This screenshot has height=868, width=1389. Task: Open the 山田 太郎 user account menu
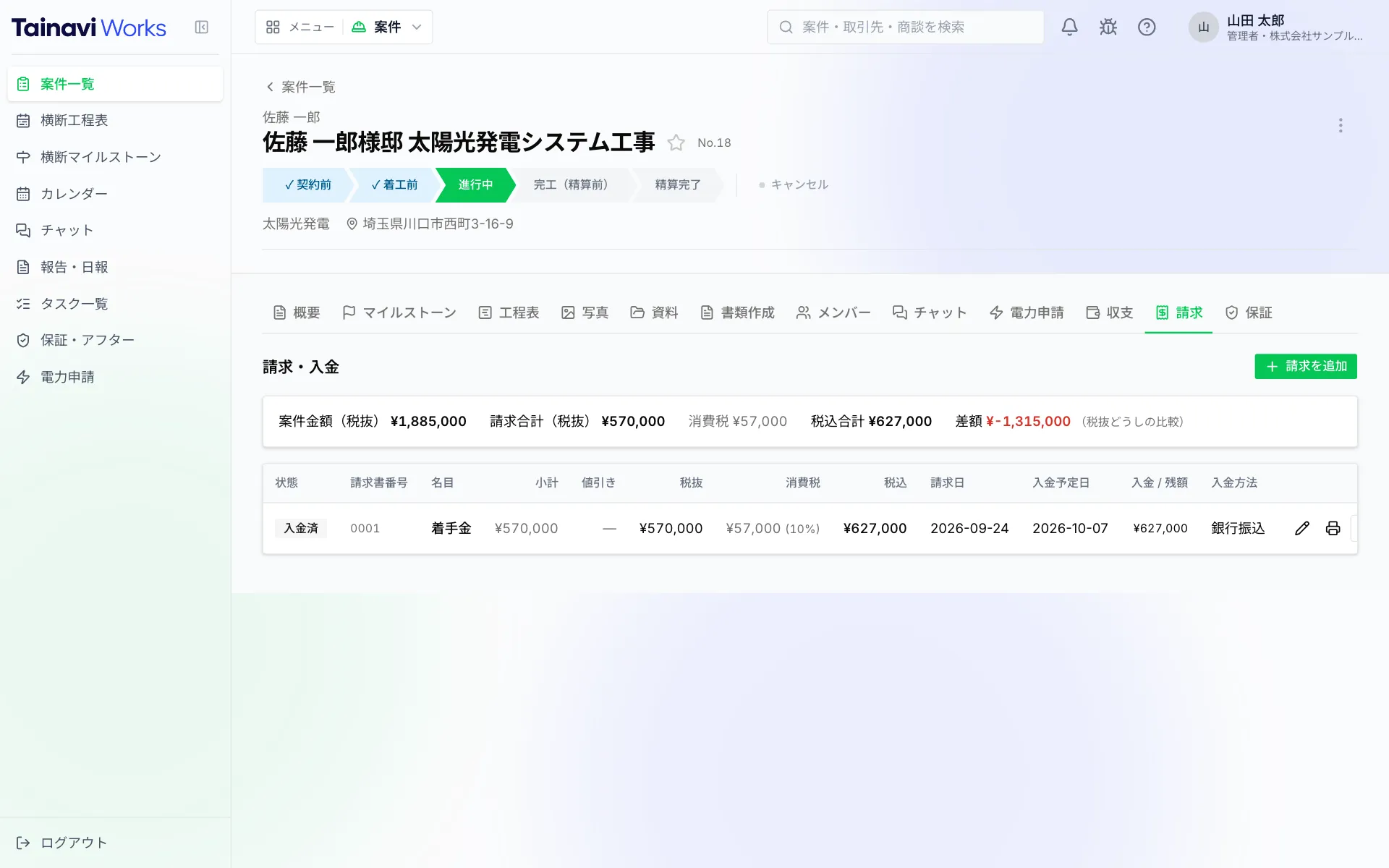click(x=1278, y=27)
